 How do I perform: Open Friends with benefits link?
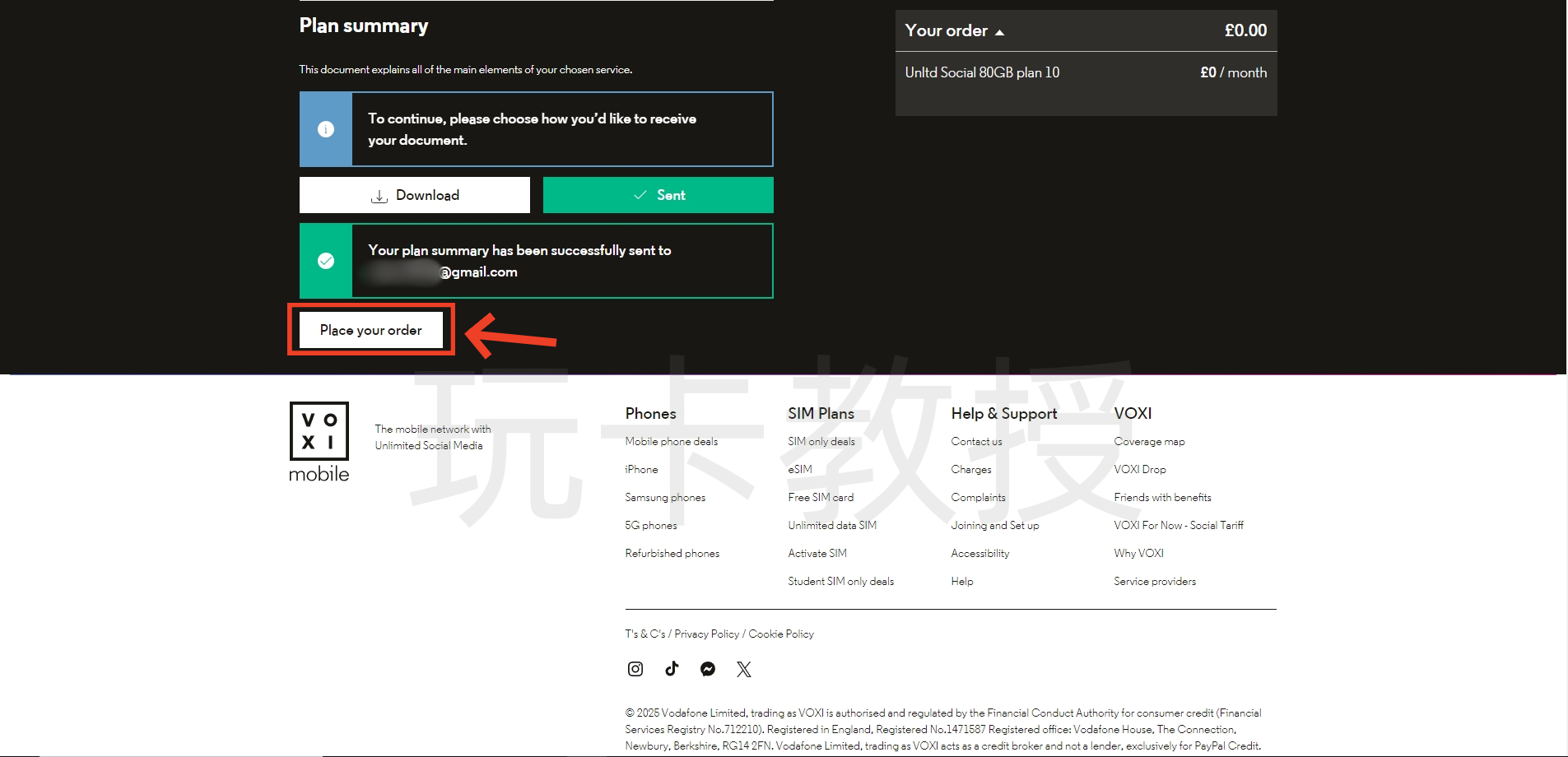pos(1162,498)
